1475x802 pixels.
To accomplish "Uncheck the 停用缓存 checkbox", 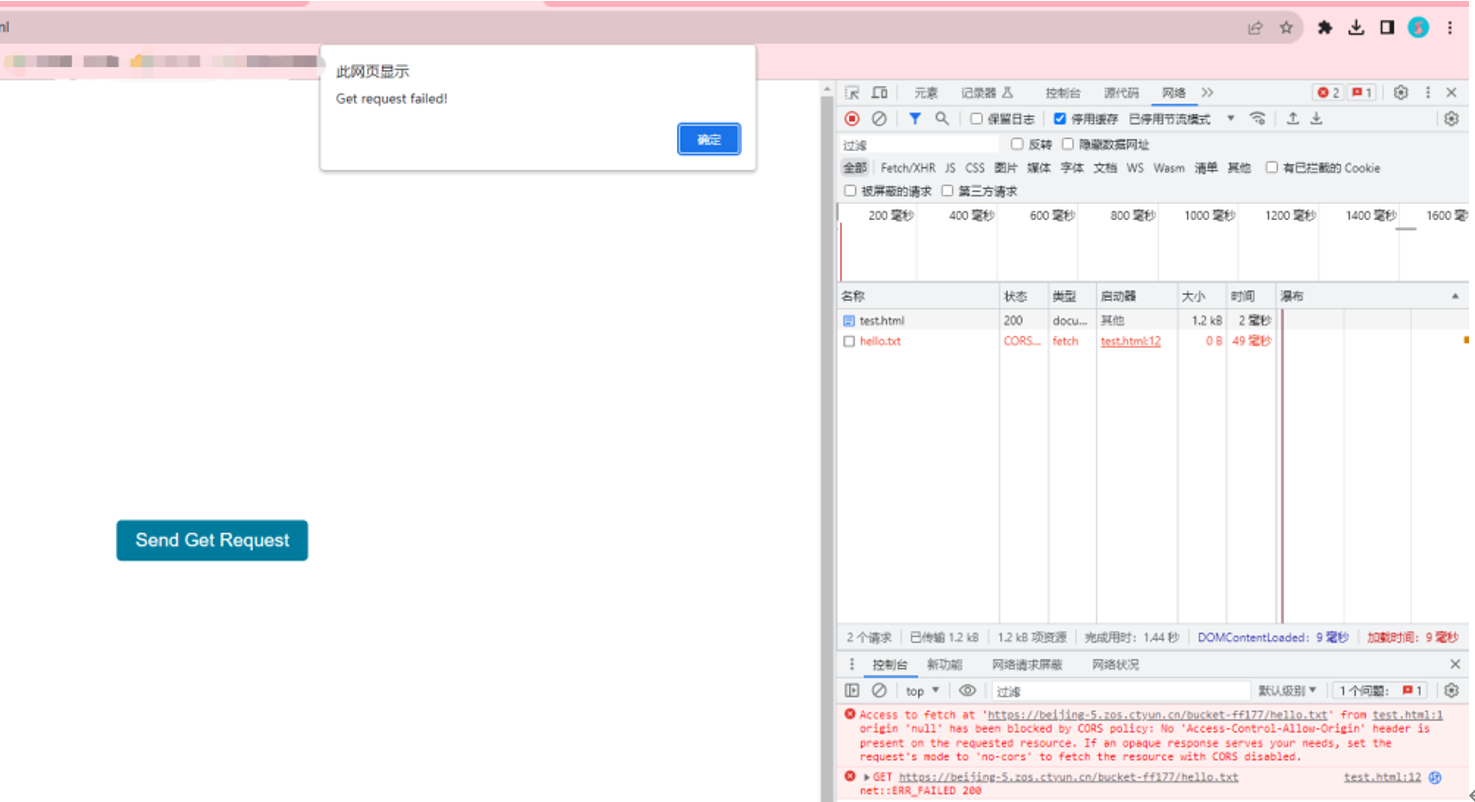I will click(x=1060, y=119).
